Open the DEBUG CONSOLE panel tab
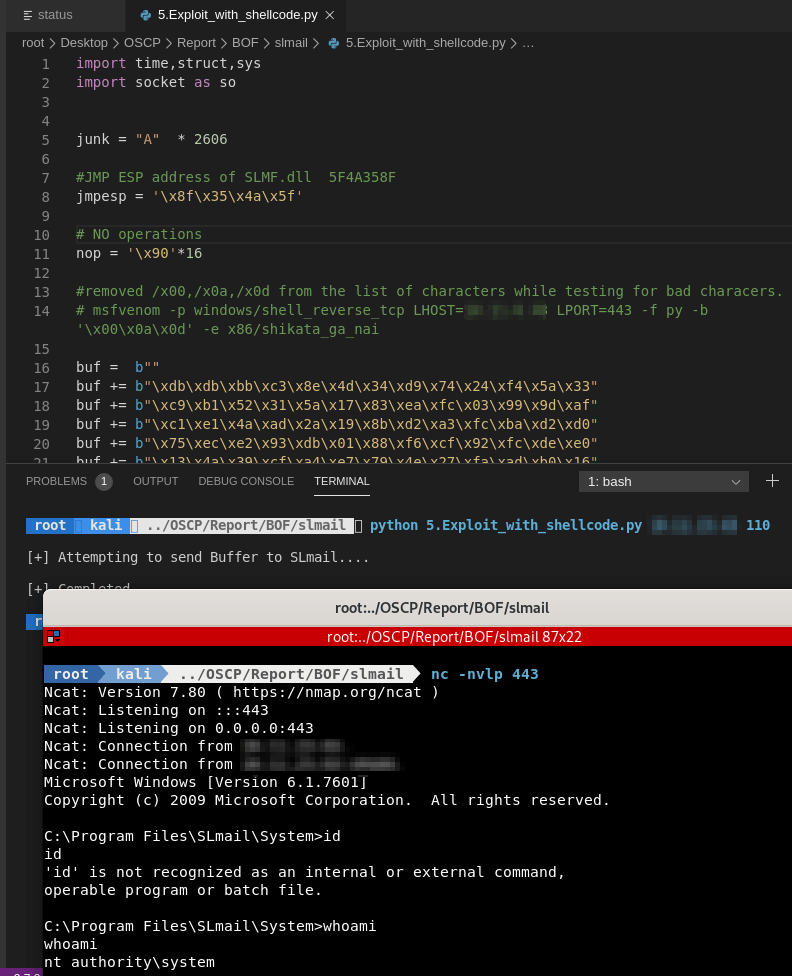 tap(246, 481)
